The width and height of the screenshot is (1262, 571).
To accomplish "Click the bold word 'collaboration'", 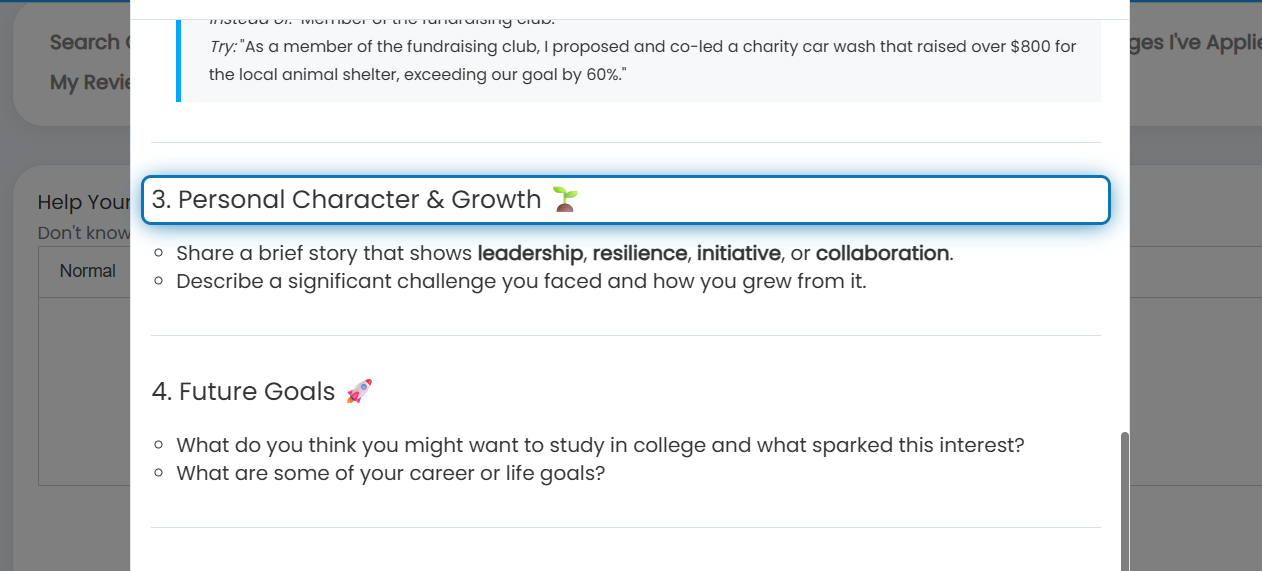I will pos(882,253).
